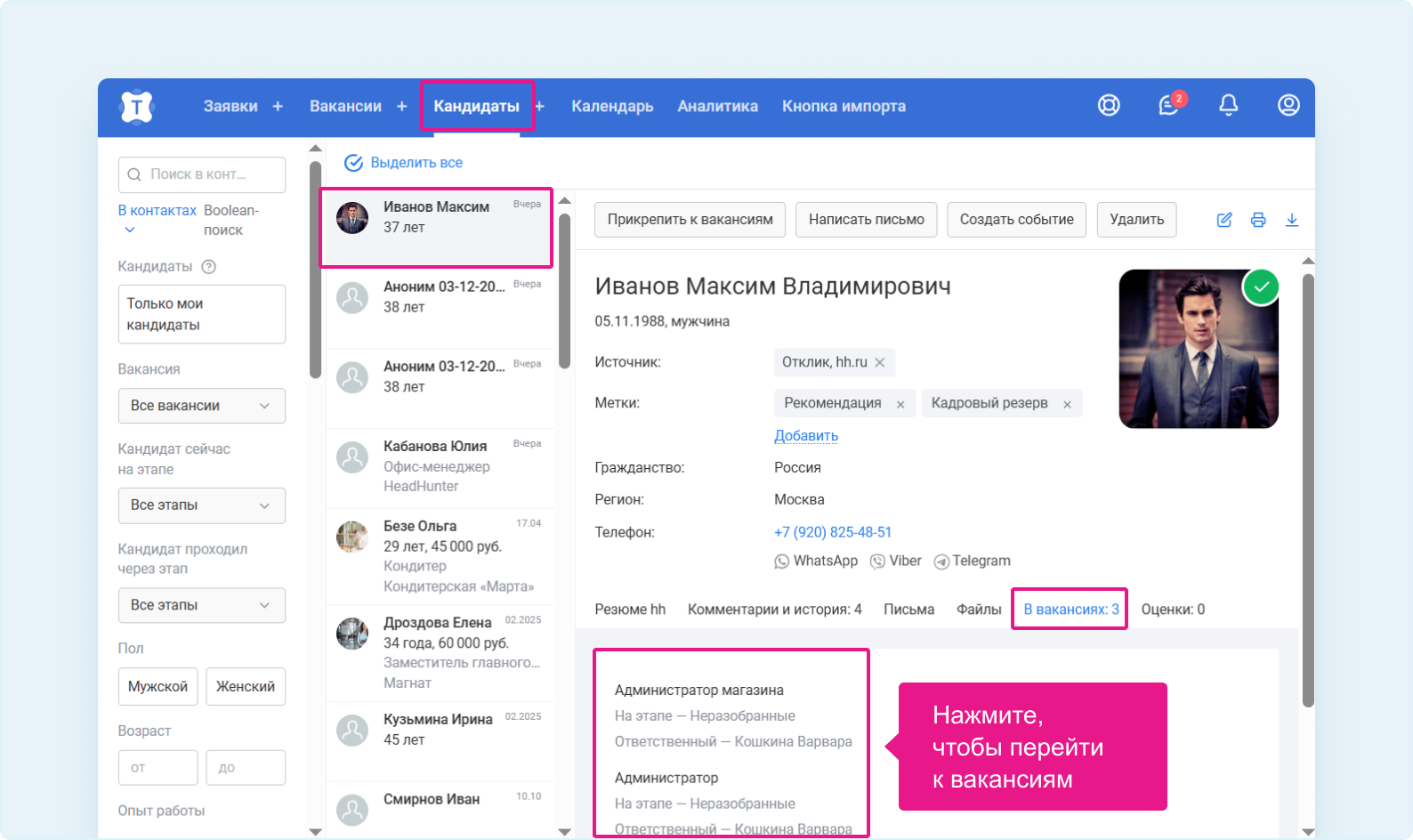Switch to the Аналитика menu item
Viewport: 1413px width, 840px height.
tap(717, 106)
